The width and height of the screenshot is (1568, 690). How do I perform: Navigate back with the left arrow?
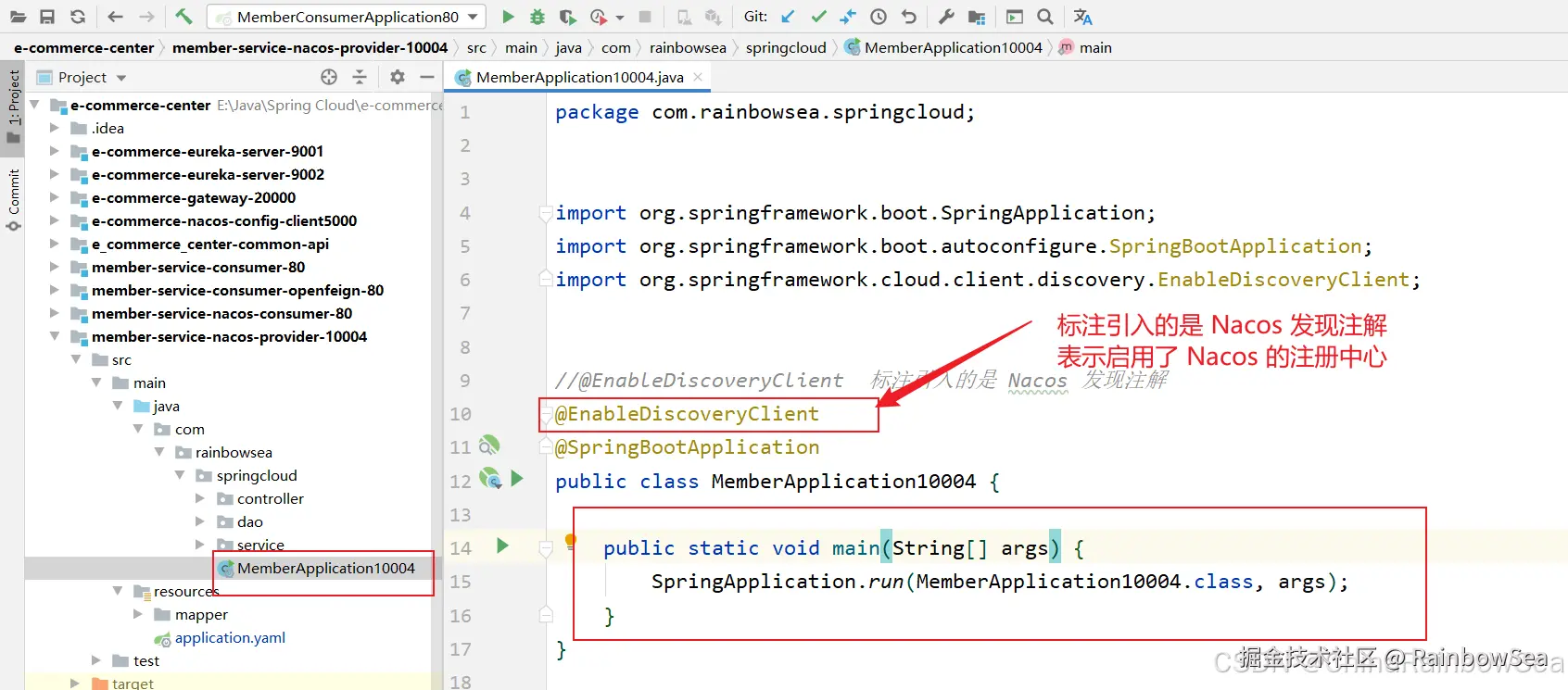pos(115,17)
